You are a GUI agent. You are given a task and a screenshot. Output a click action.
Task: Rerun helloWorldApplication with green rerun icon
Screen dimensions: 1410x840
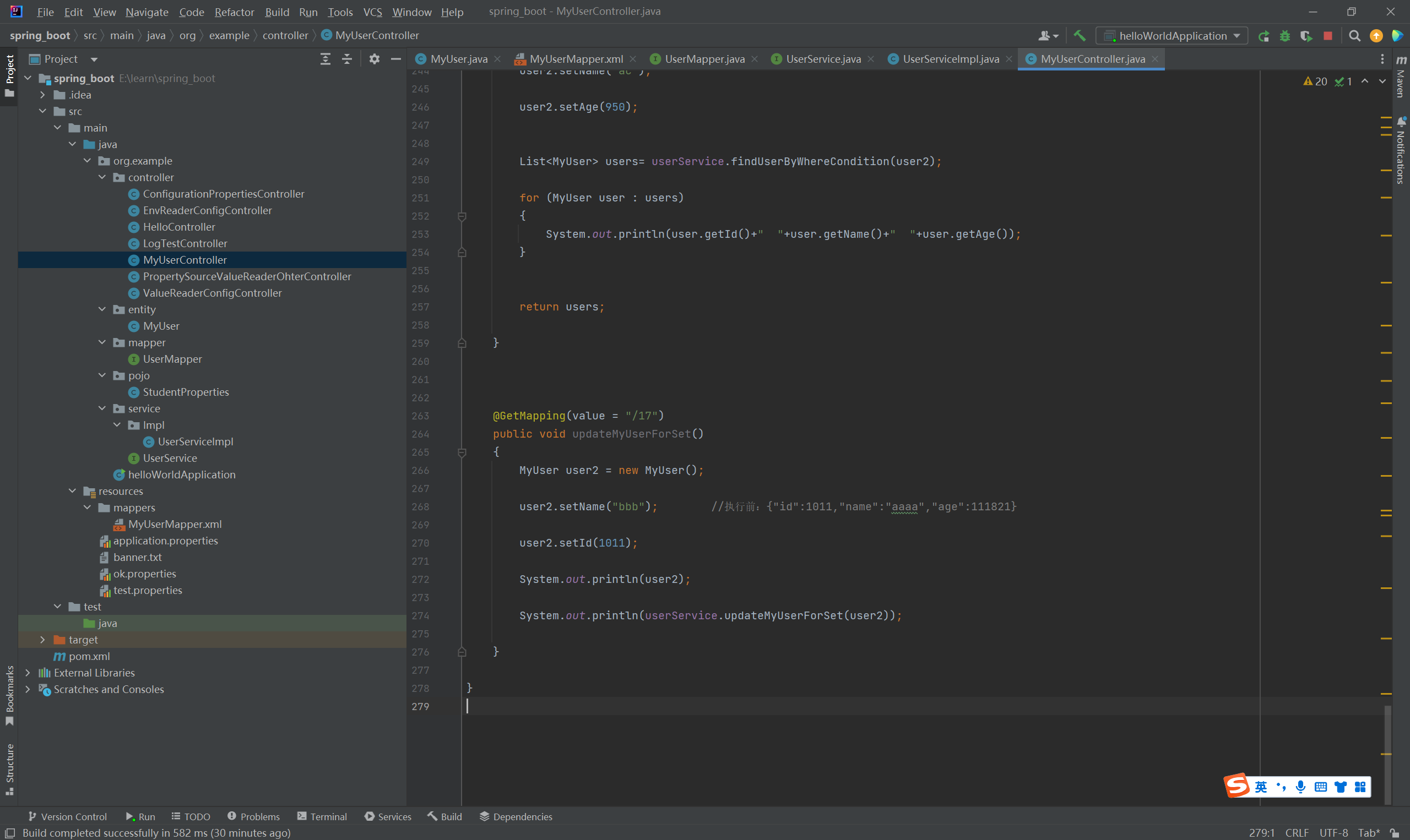pos(1263,36)
